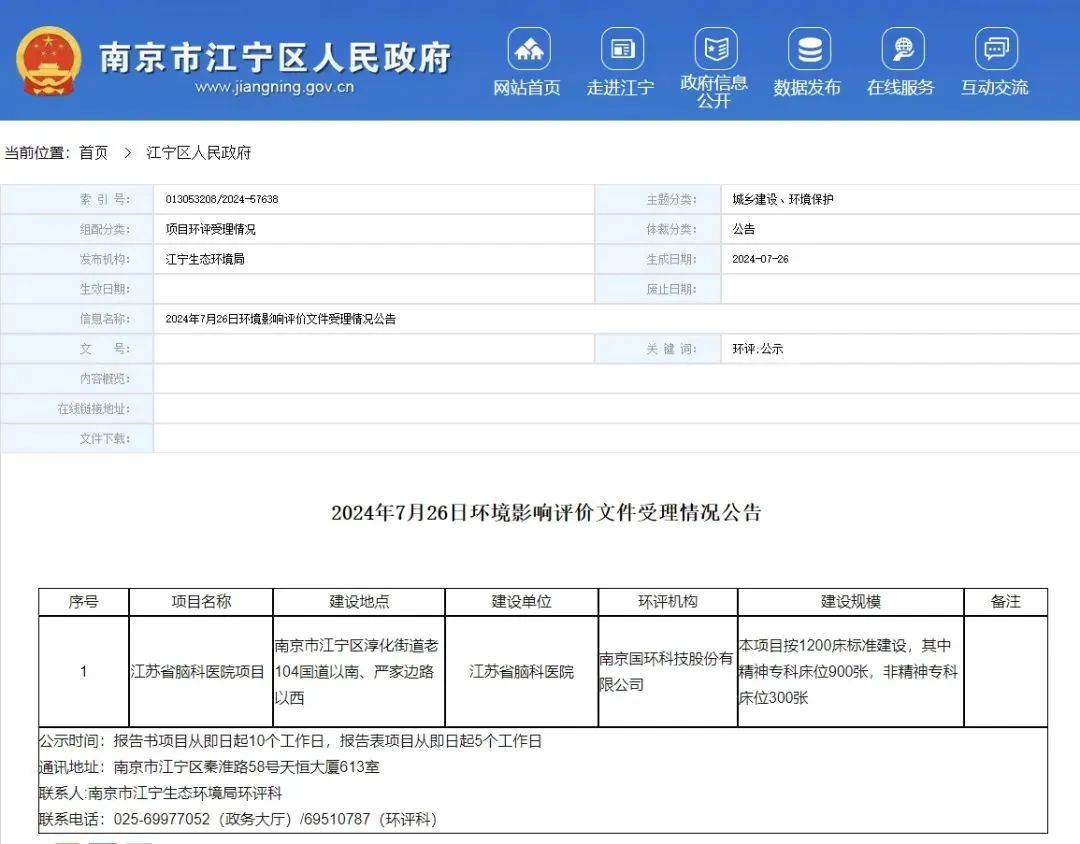Click the site title 南京市江宁区人民政府

(276, 57)
